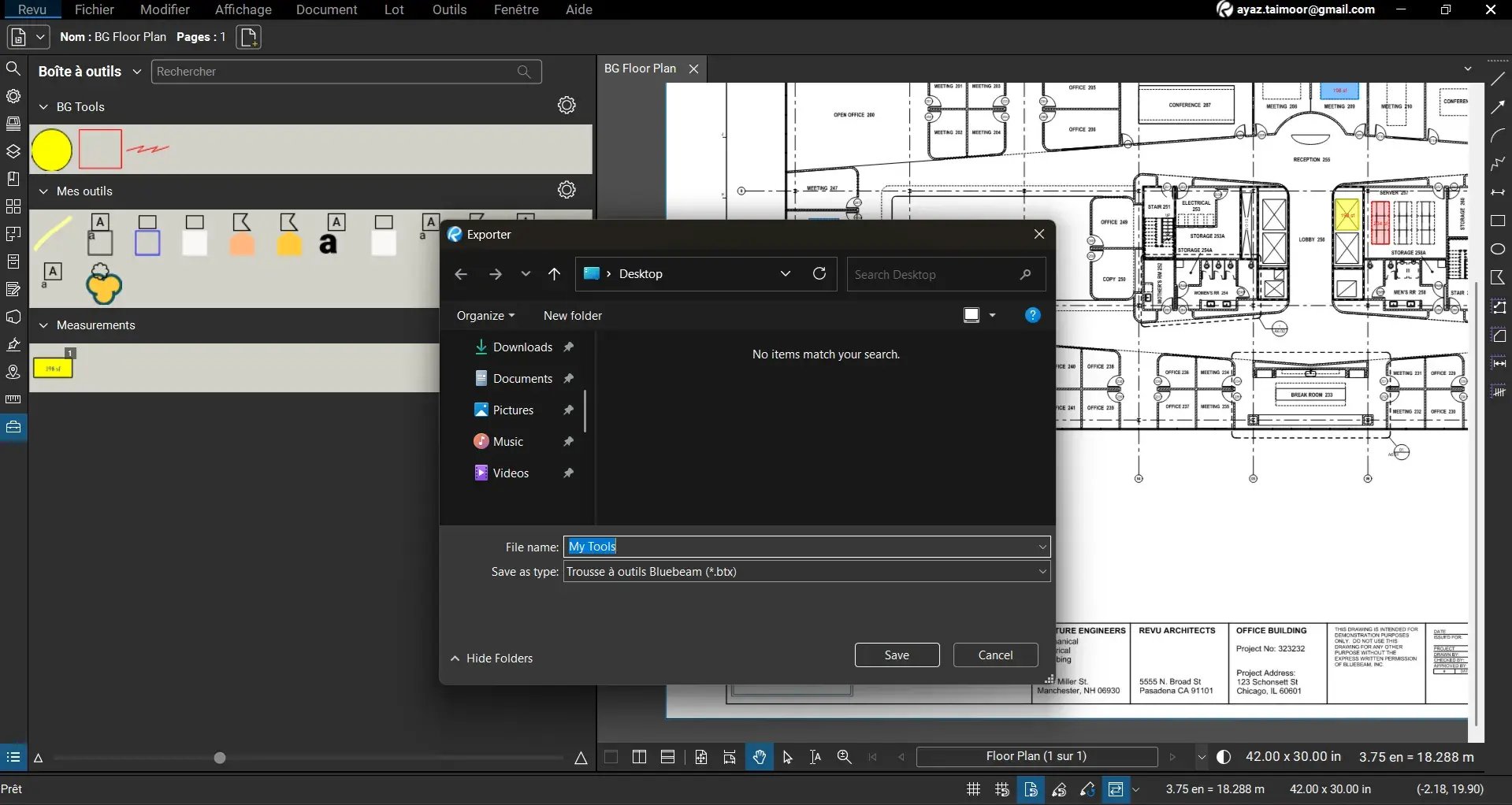Open the Save as type dropdown
1512x805 pixels.
(1042, 572)
